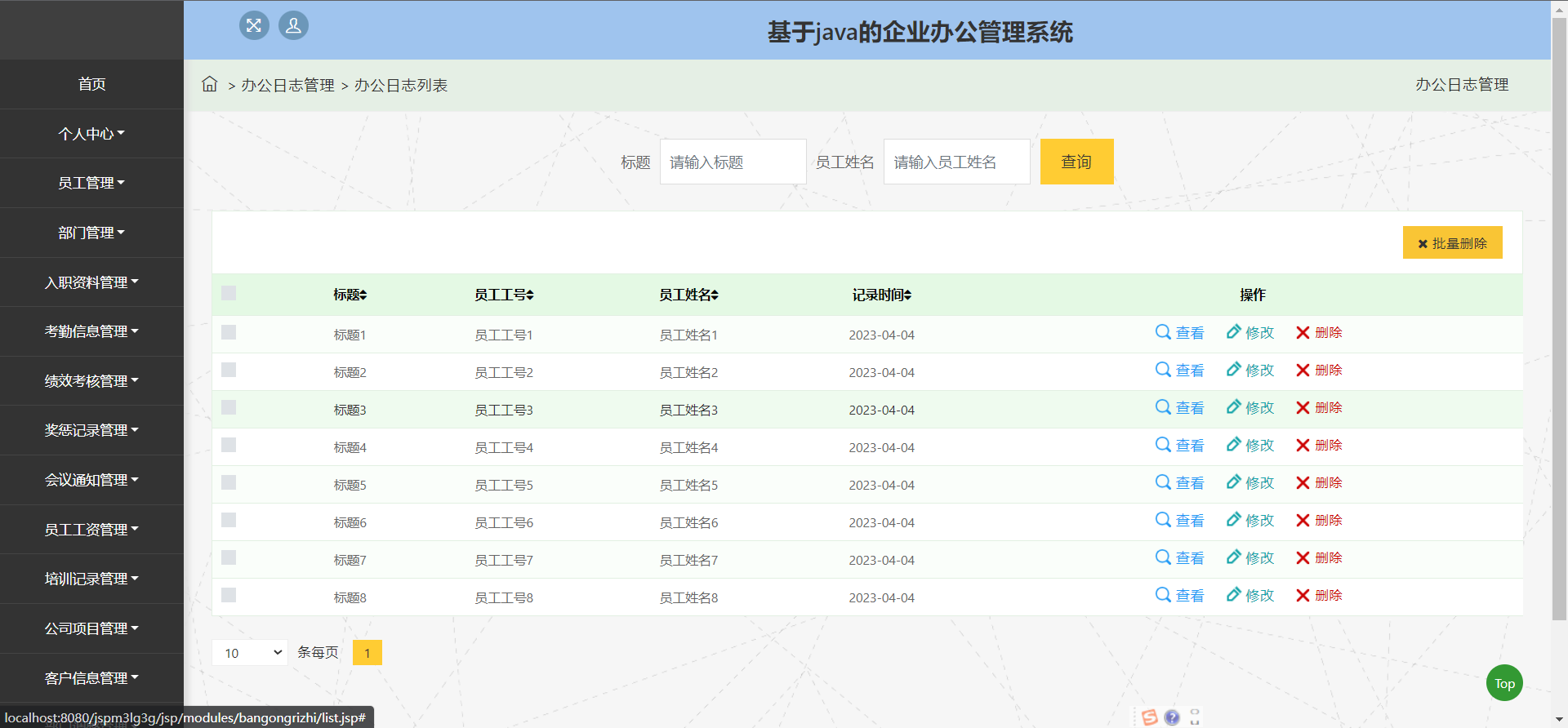The image size is (1568, 728).
Task: Click sort arrows on 记录时间 column
Action: pos(907,295)
